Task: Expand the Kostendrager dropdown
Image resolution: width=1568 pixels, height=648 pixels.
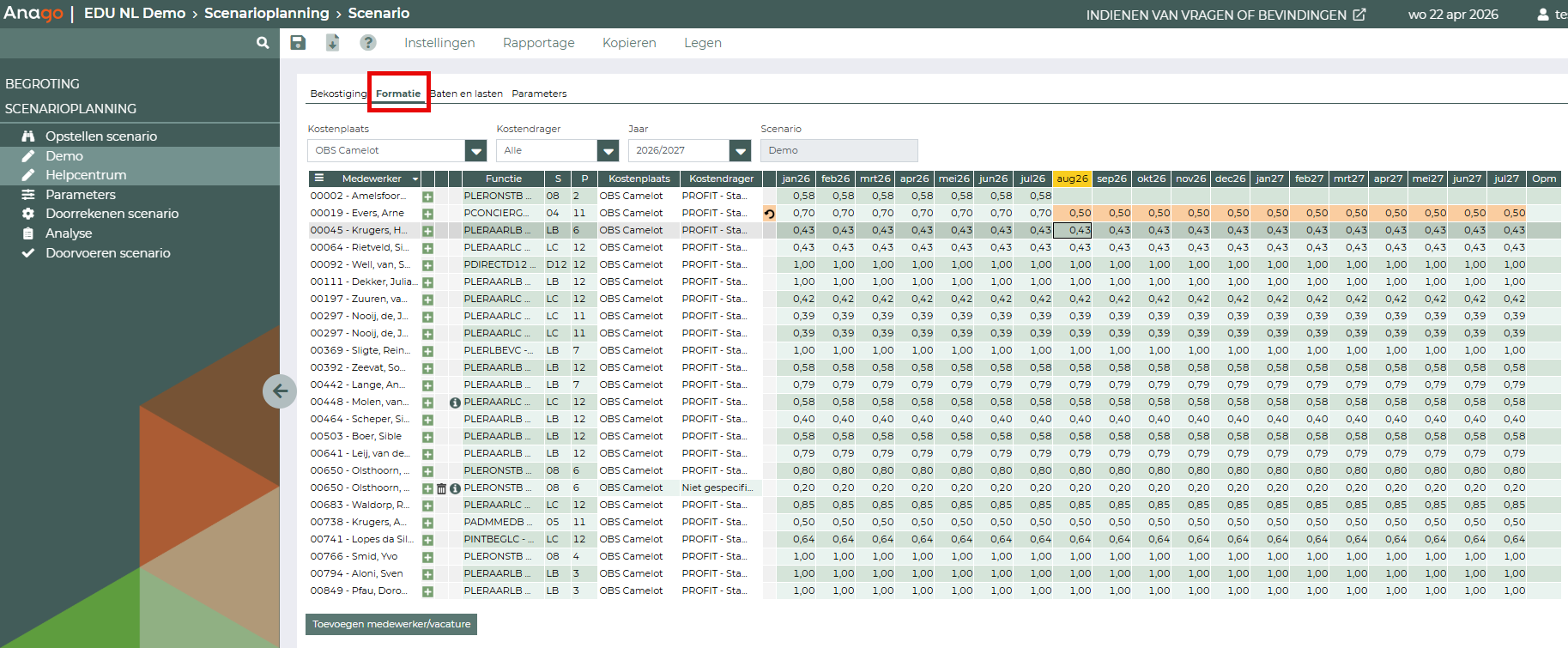Action: click(608, 151)
